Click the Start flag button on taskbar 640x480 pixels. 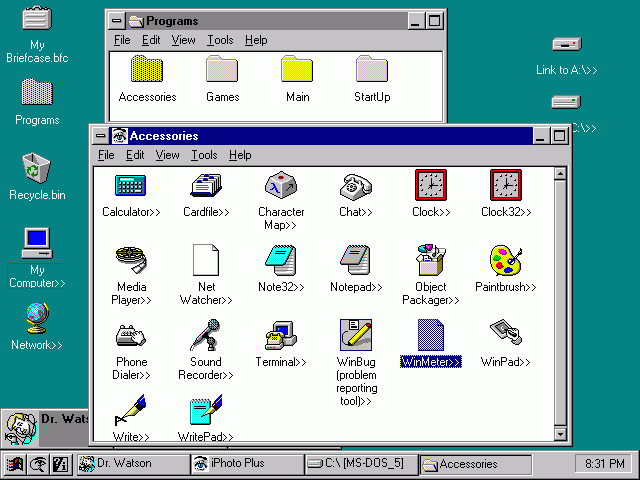click(14, 464)
